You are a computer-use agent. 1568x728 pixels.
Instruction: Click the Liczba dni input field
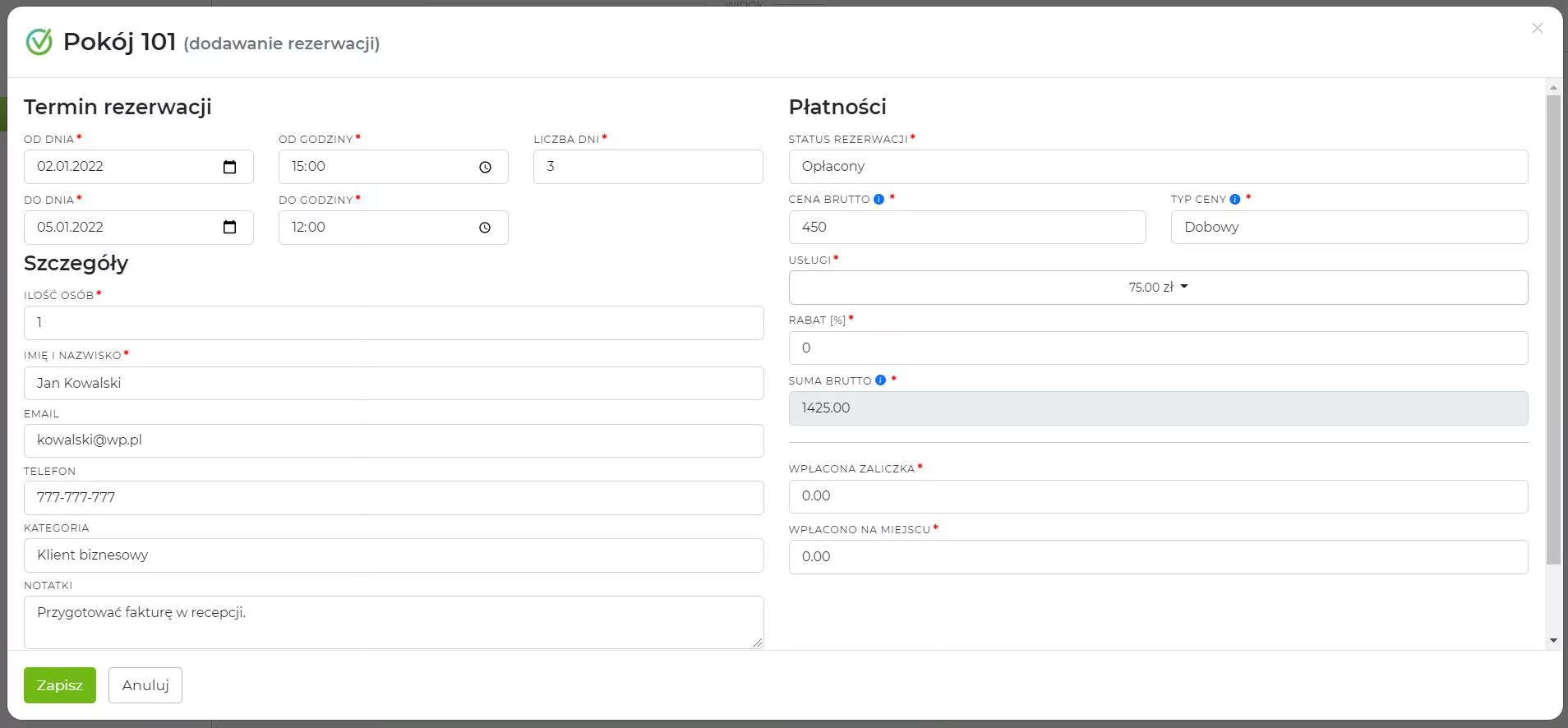click(x=648, y=167)
